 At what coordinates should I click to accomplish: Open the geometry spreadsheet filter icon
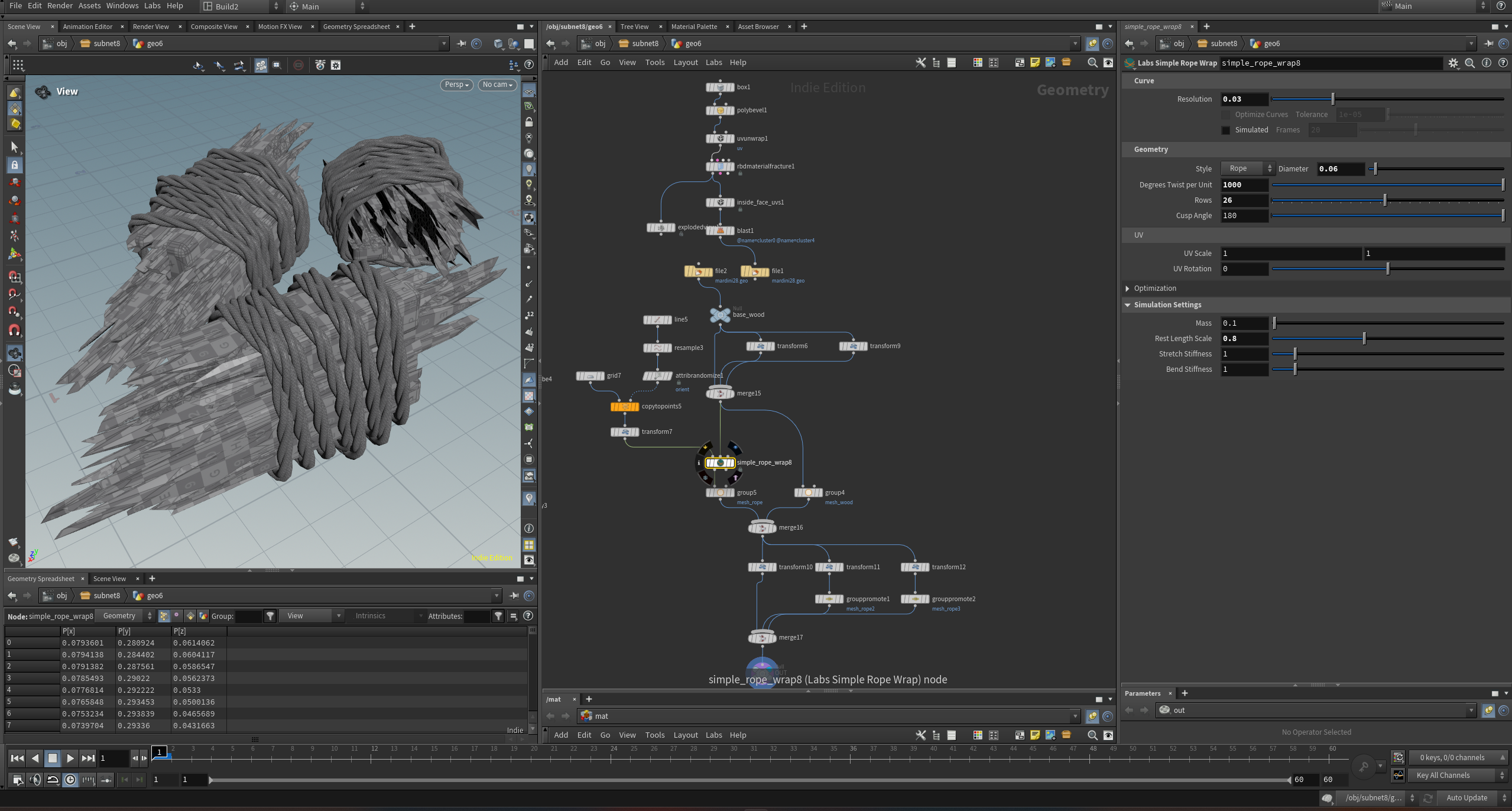tap(270, 616)
